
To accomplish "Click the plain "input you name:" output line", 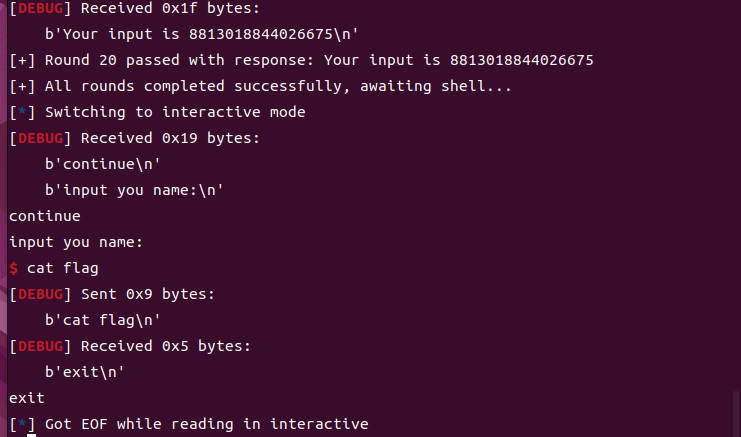I will [x=76, y=242].
